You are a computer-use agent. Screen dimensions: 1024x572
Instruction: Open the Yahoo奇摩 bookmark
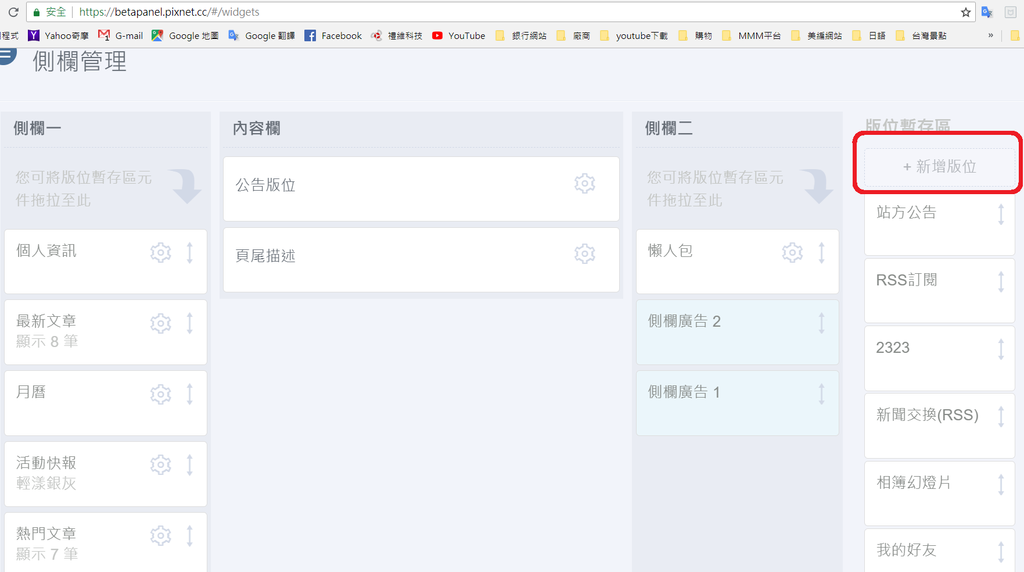point(58,35)
